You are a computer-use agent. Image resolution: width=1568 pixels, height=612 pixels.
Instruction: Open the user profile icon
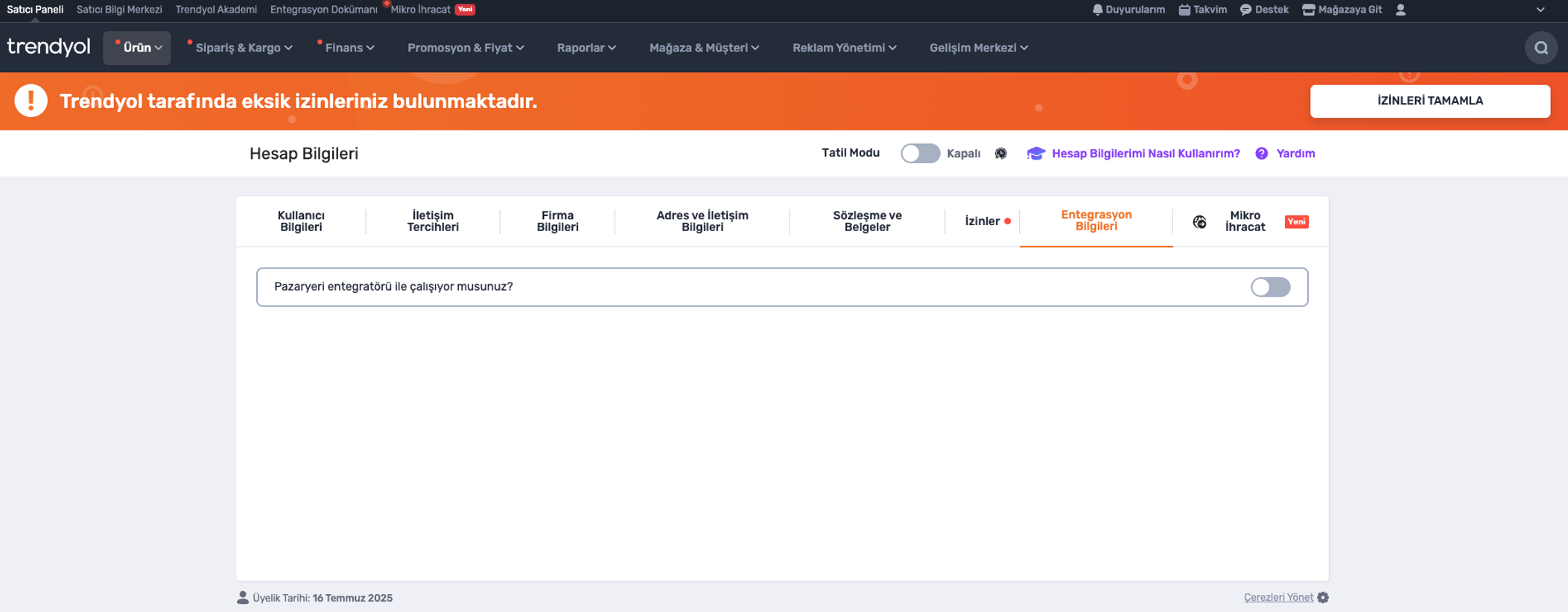[1400, 10]
